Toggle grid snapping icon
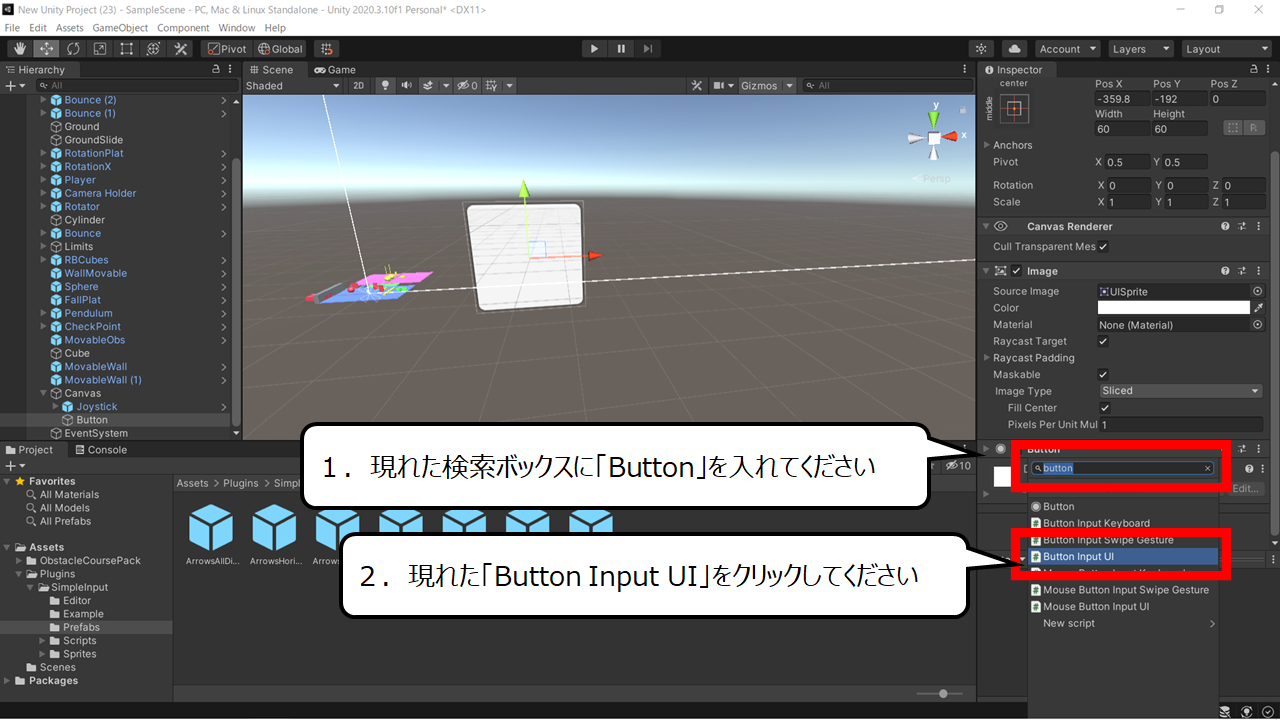1280x720 pixels. click(x=326, y=48)
